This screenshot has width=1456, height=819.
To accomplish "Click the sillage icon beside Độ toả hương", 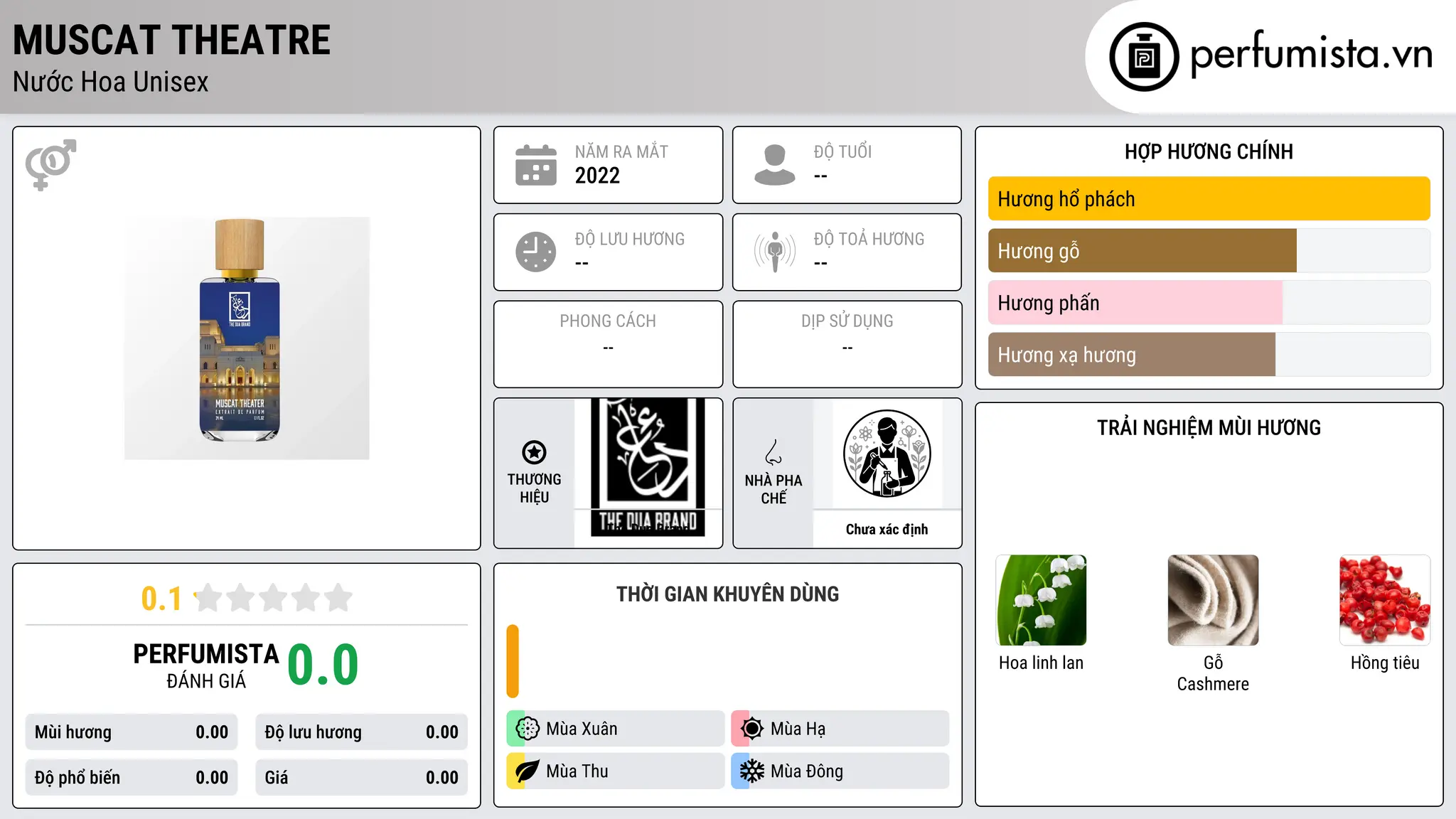I will pyautogui.click(x=774, y=252).
